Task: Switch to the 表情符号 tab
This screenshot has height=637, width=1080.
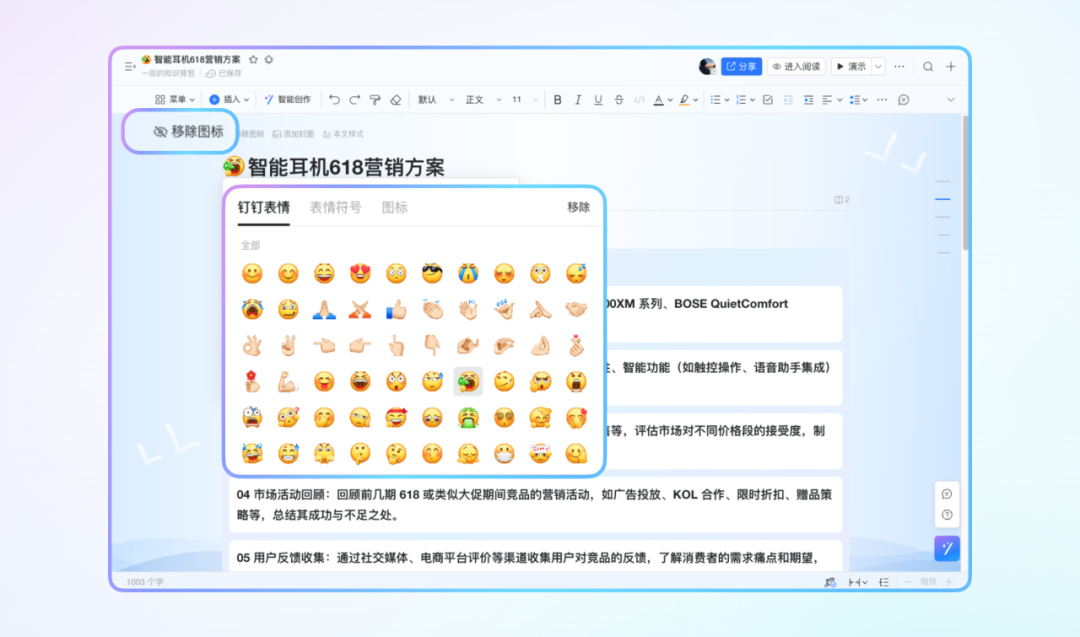Action: 335,207
